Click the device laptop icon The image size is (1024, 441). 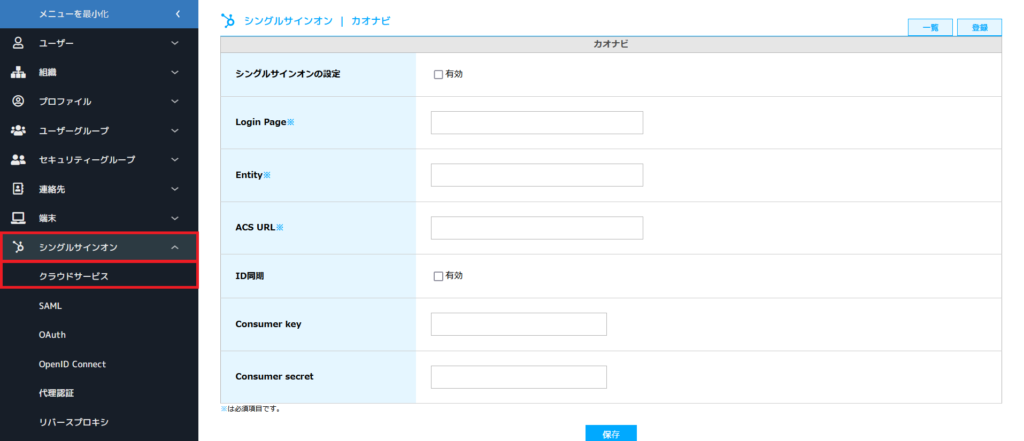(x=18, y=218)
